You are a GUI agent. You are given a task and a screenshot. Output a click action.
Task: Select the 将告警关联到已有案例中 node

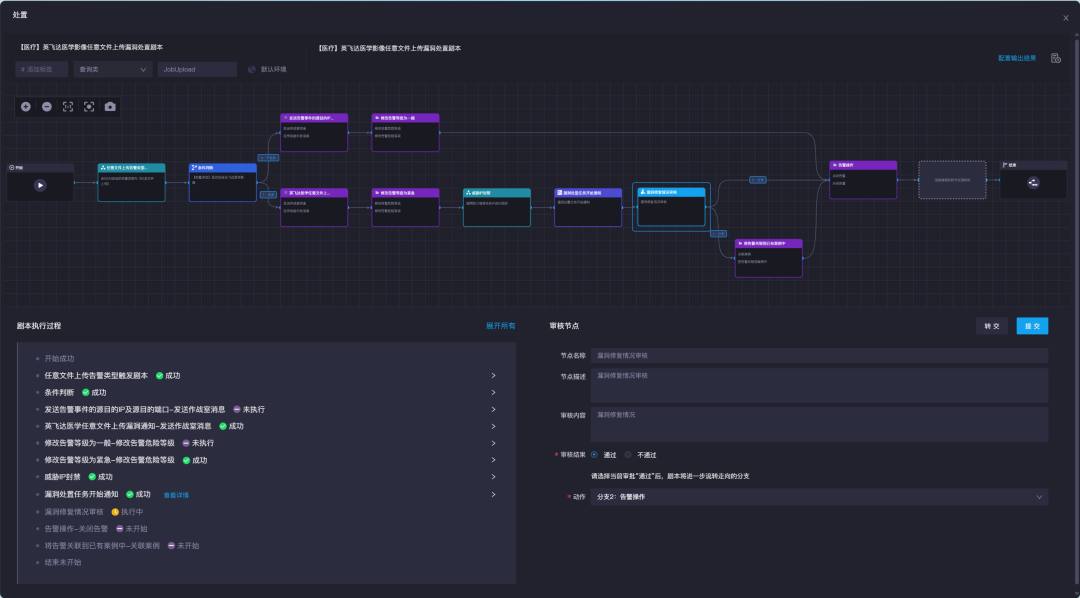coord(769,258)
